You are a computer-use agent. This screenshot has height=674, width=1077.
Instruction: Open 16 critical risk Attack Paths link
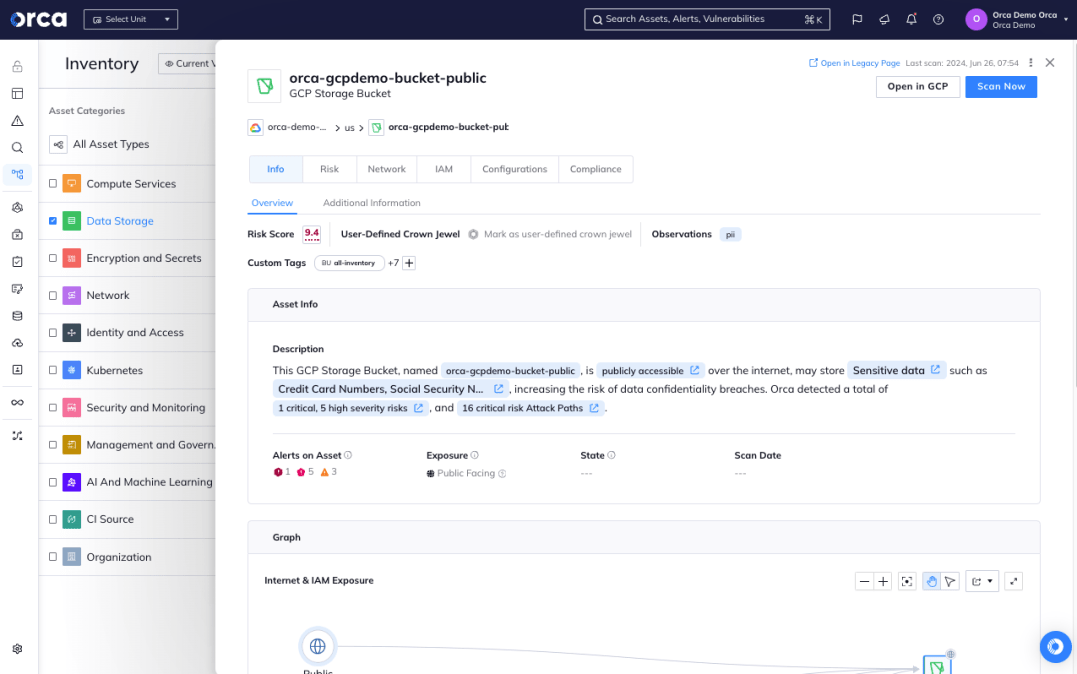tap(530, 408)
